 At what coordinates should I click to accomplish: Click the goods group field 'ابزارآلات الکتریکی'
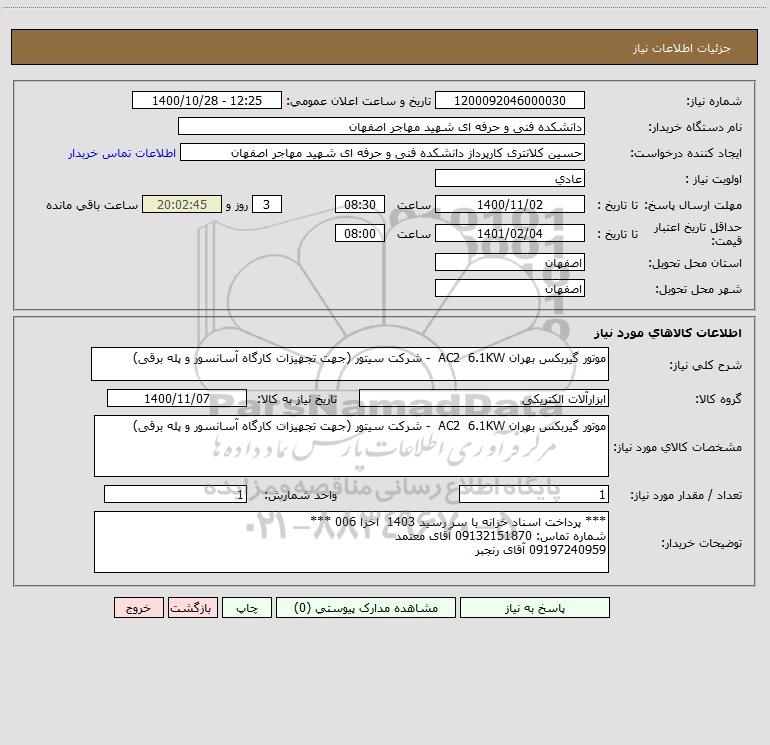(x=484, y=398)
